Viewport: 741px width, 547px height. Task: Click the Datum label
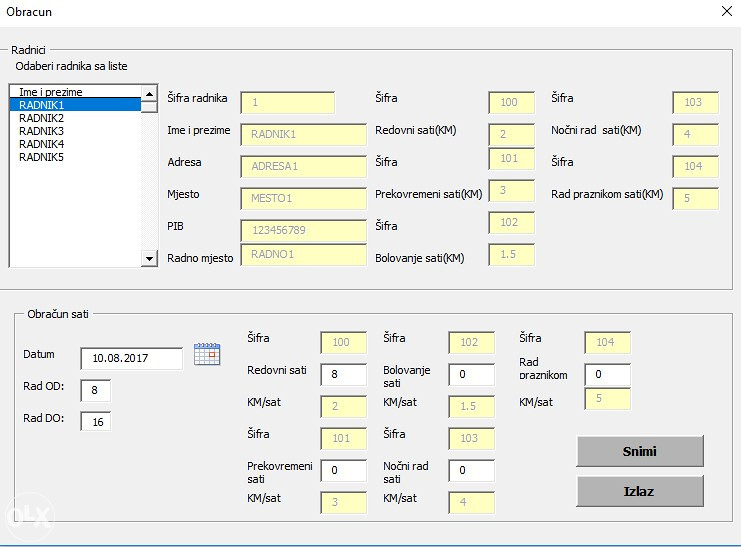(x=39, y=354)
